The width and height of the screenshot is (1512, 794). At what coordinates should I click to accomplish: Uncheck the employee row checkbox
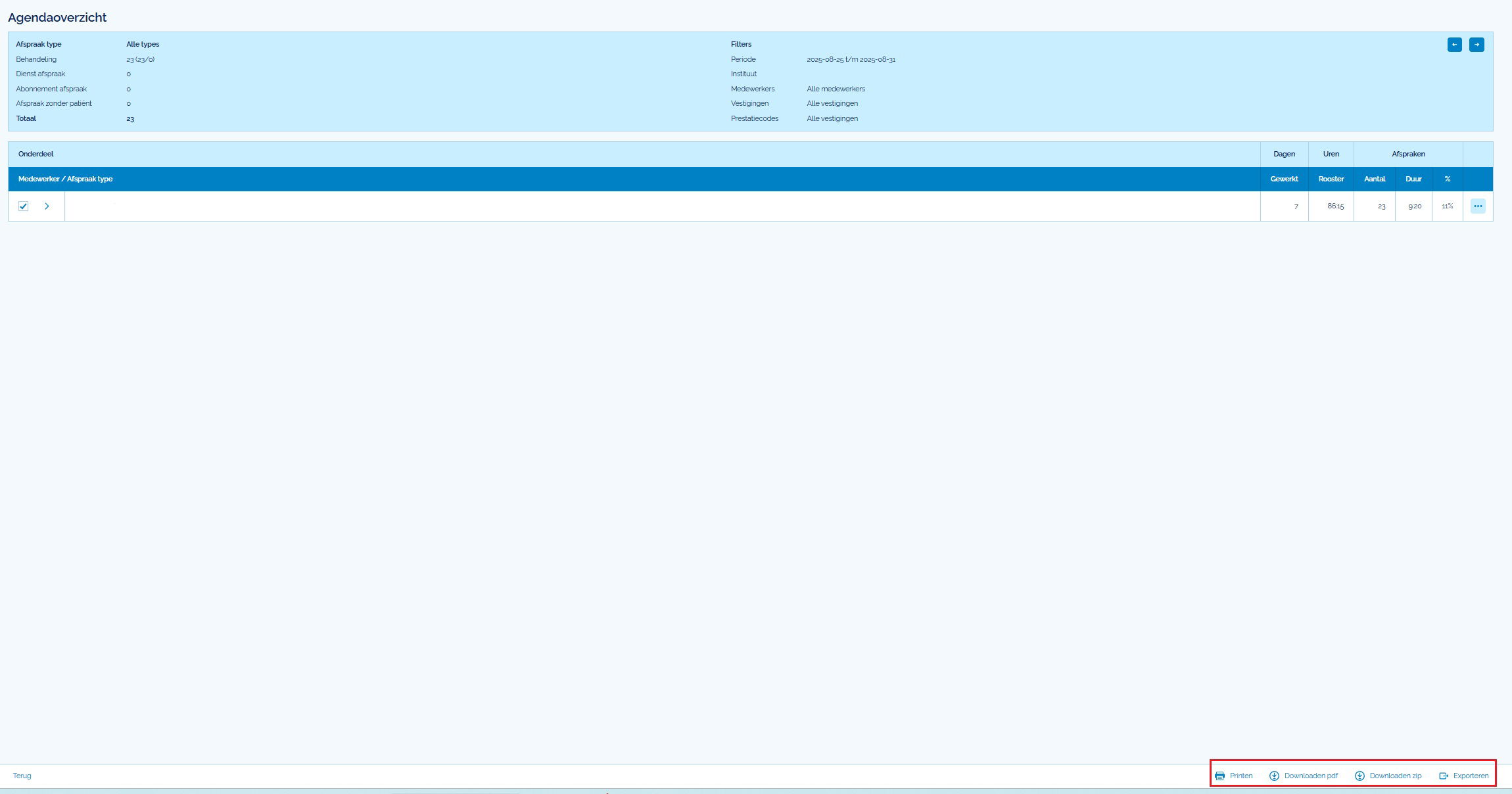click(x=24, y=206)
